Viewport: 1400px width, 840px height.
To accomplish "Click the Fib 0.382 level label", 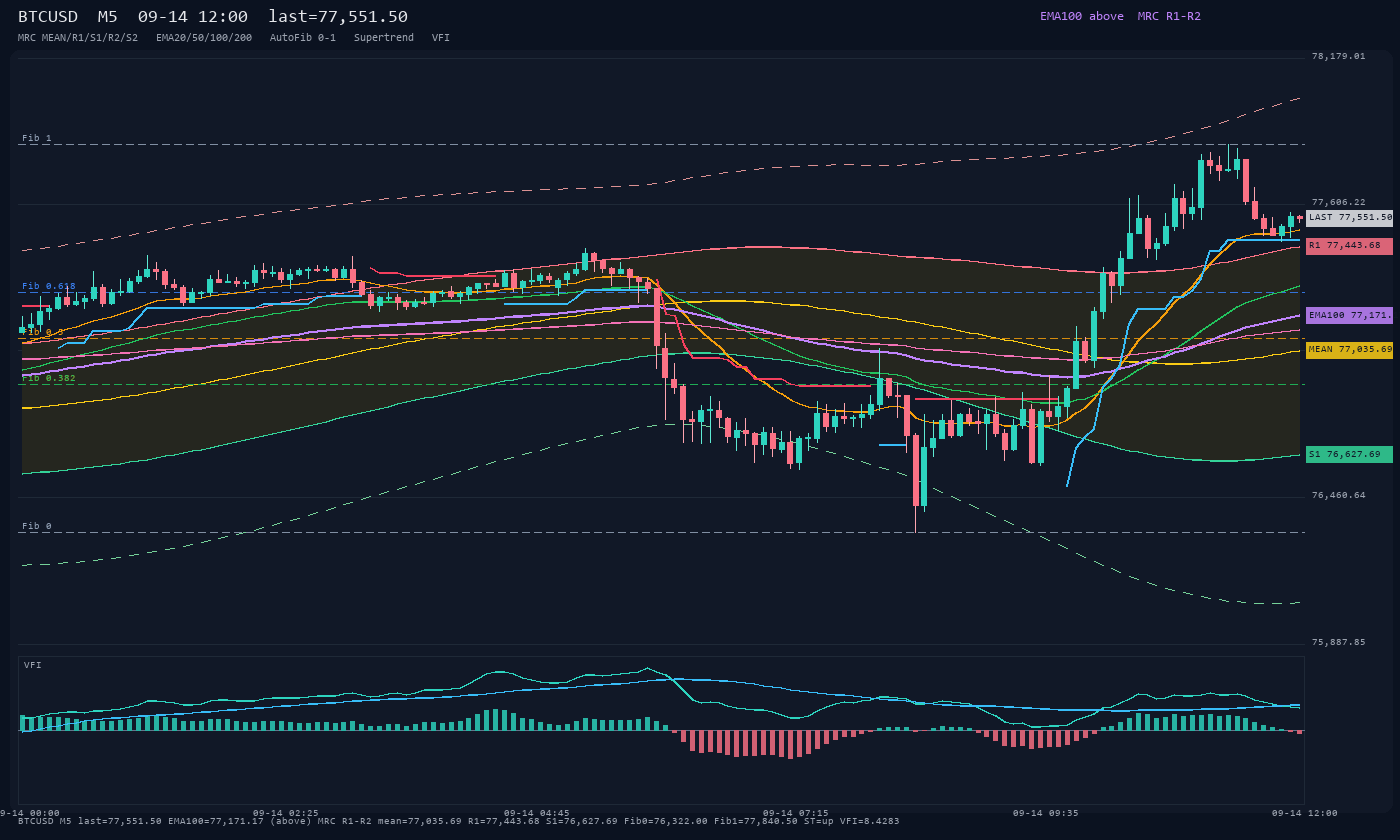I will point(49,378).
